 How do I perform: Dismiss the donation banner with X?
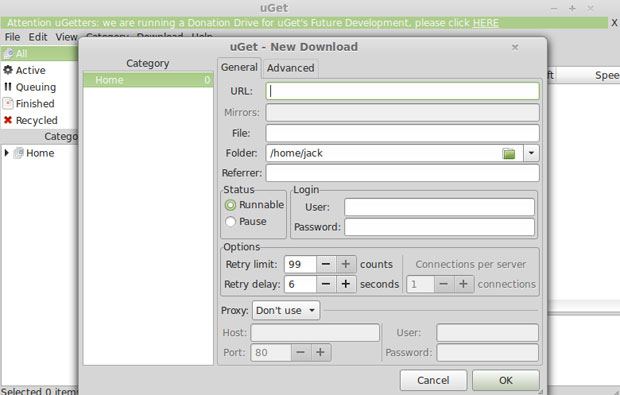pos(614,23)
